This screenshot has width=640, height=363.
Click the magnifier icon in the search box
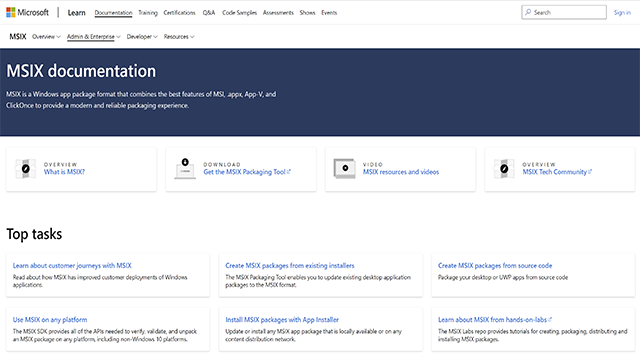point(528,12)
